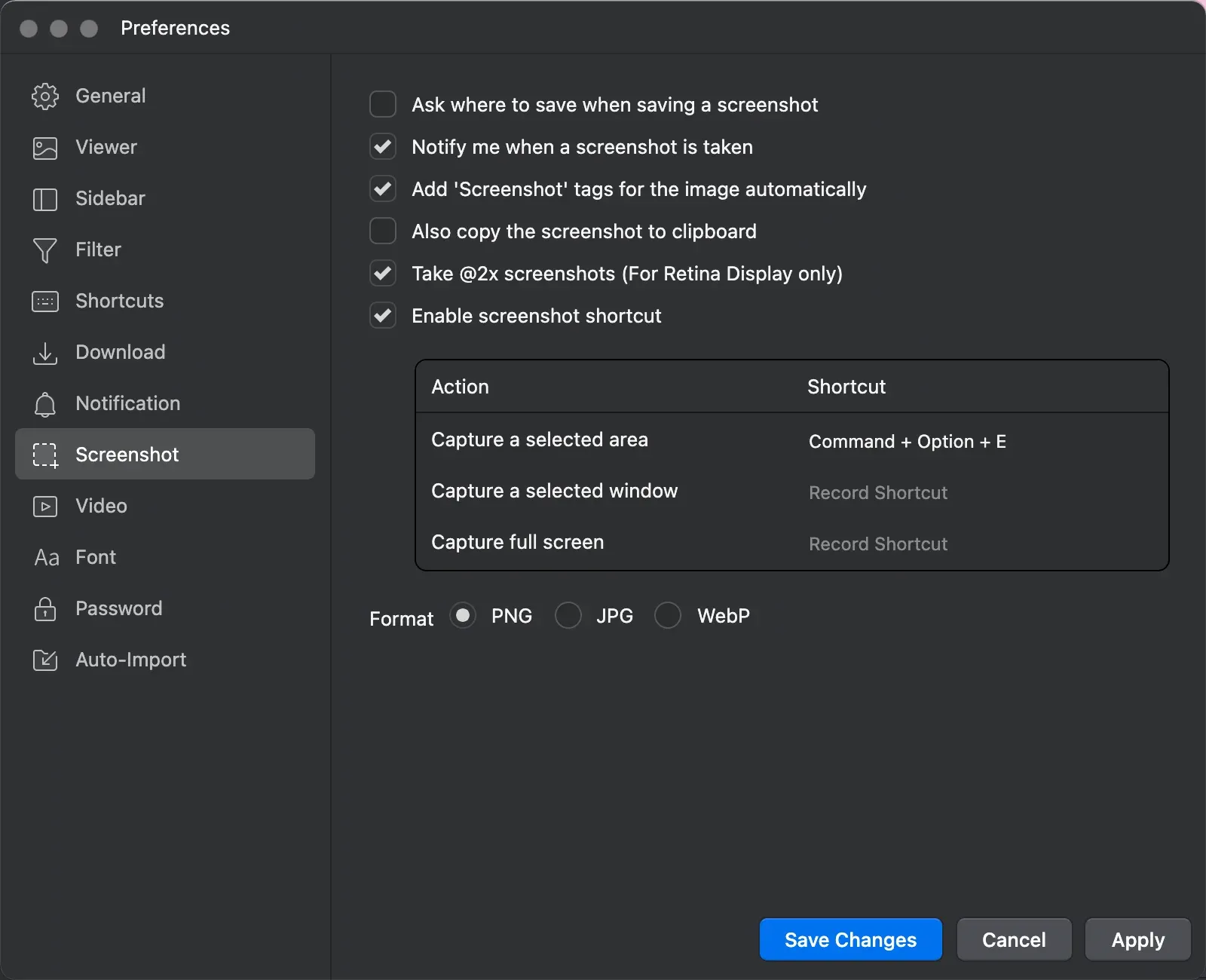Switch to the Viewer section
1206x980 pixels.
pos(165,148)
